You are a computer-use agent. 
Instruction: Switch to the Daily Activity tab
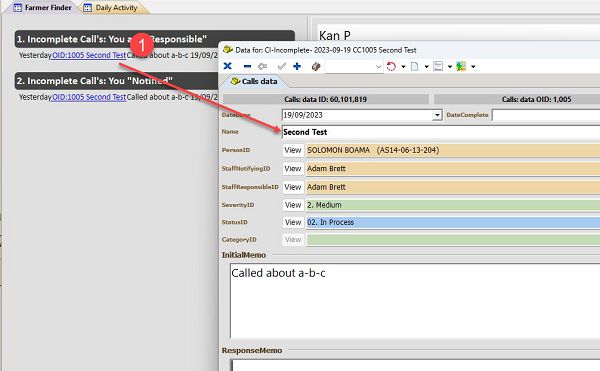point(111,8)
